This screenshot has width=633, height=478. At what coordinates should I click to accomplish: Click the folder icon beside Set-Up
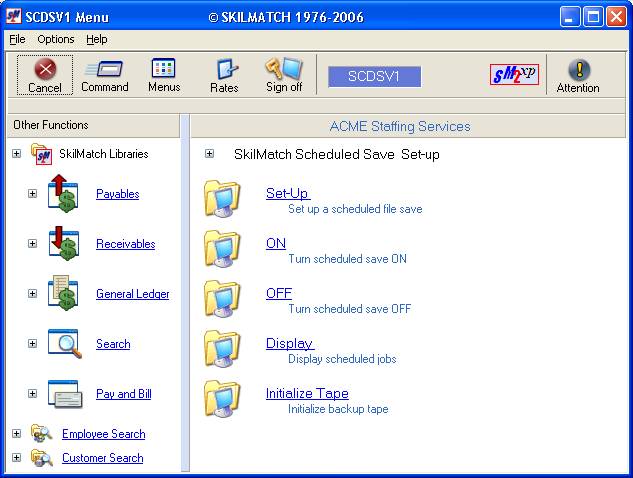(x=222, y=199)
